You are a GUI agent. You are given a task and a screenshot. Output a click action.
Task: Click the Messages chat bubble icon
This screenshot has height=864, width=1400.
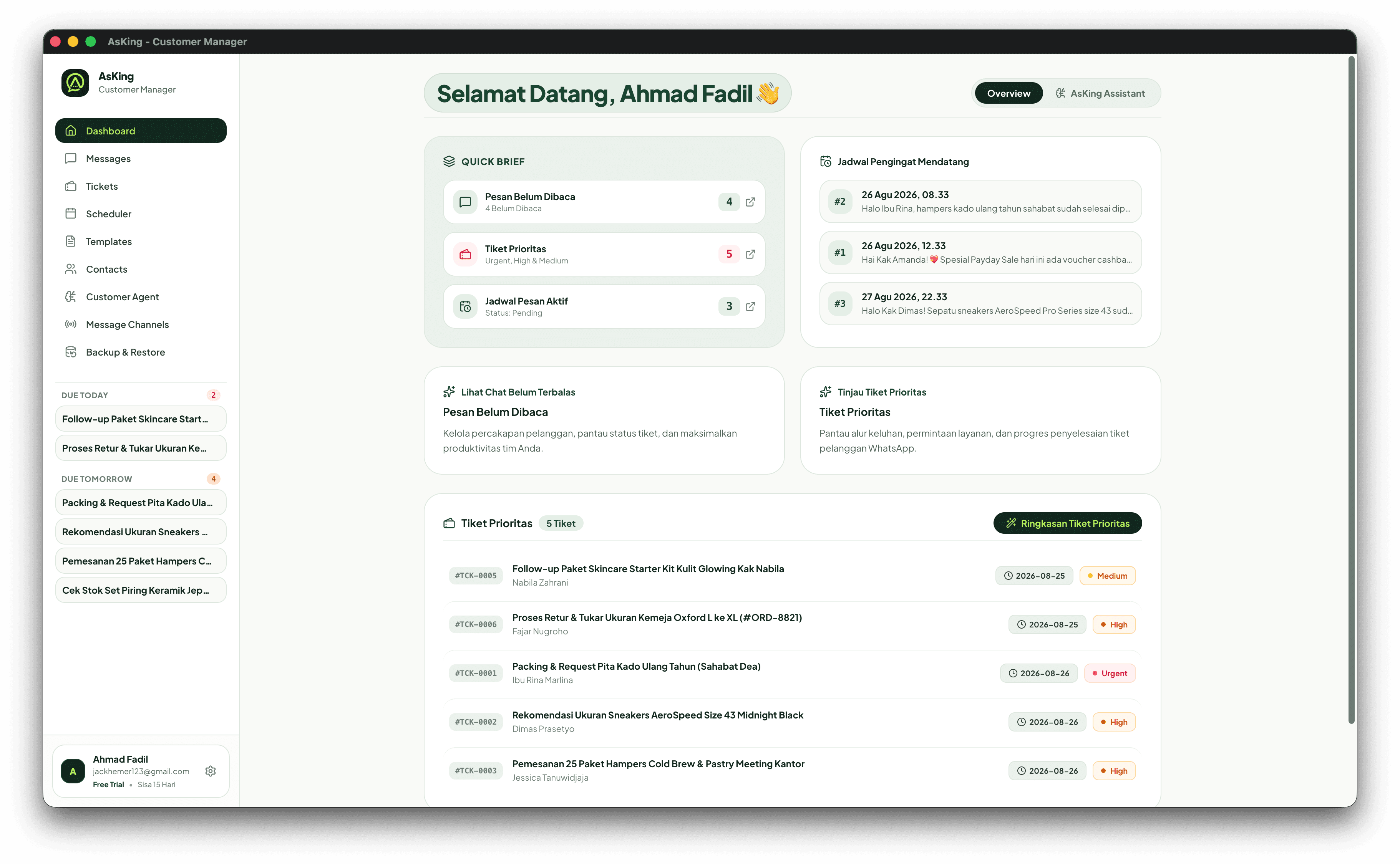point(71,158)
